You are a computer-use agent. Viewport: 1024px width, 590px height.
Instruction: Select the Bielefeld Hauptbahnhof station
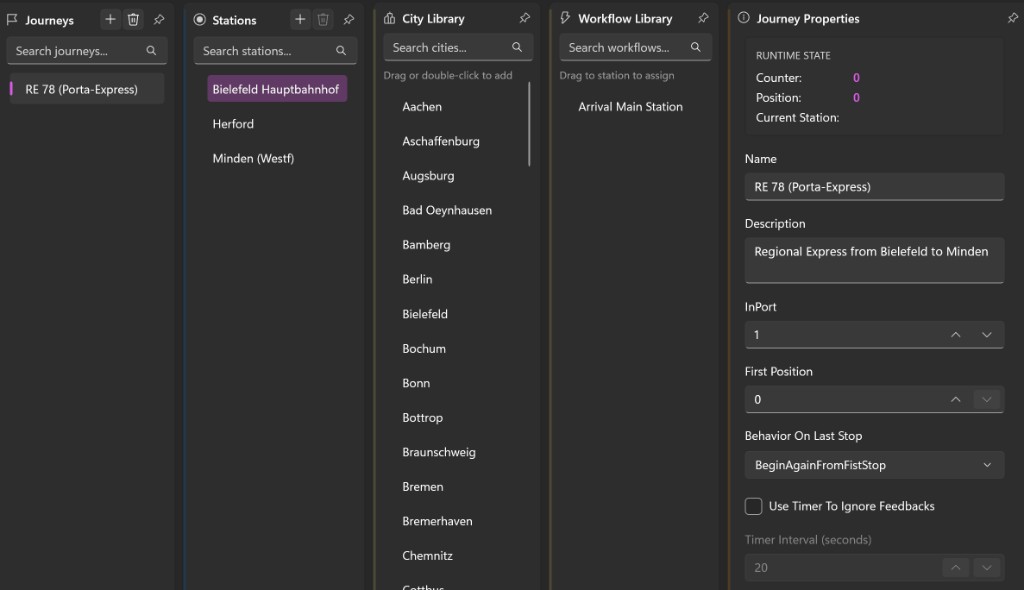pyautogui.click(x=277, y=90)
